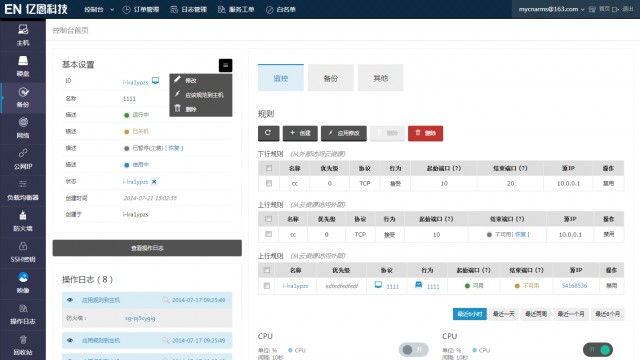The height and width of the screenshot is (360, 640).
Task: Open the 硬盘 disk section in sidebar
Action: point(23,66)
